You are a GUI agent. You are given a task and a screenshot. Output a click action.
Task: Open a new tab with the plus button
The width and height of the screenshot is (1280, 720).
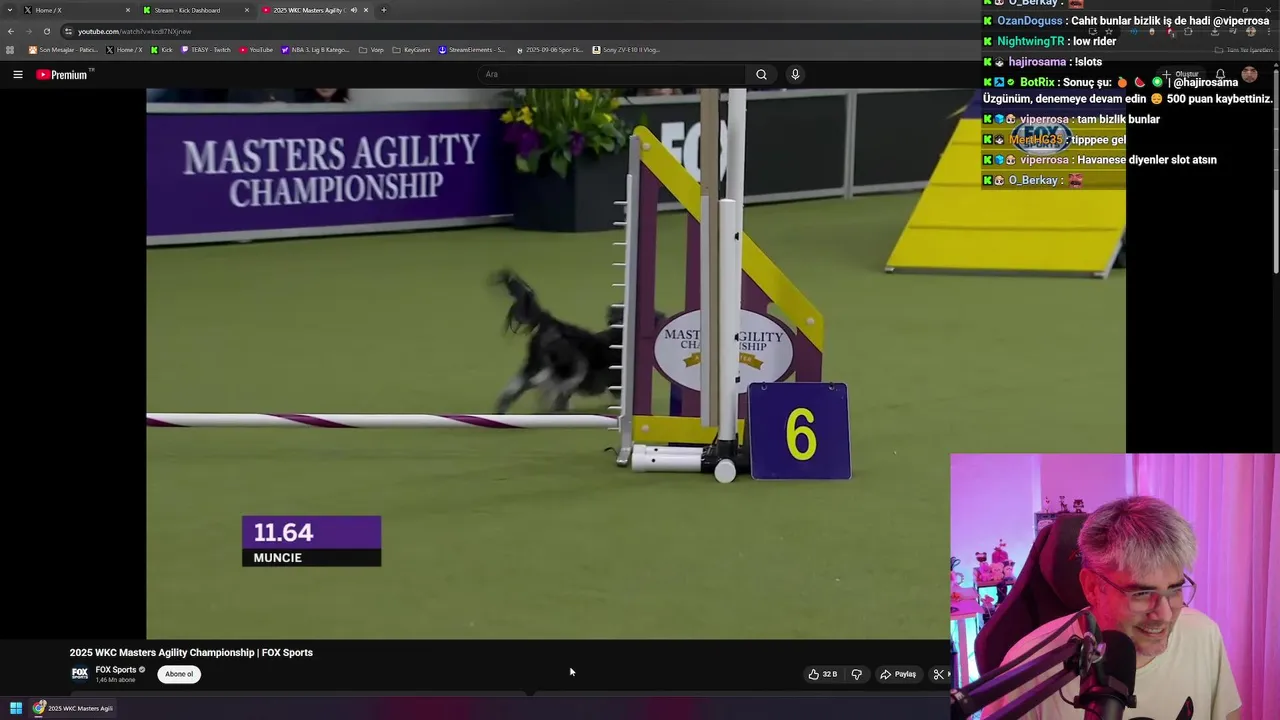pyautogui.click(x=383, y=10)
